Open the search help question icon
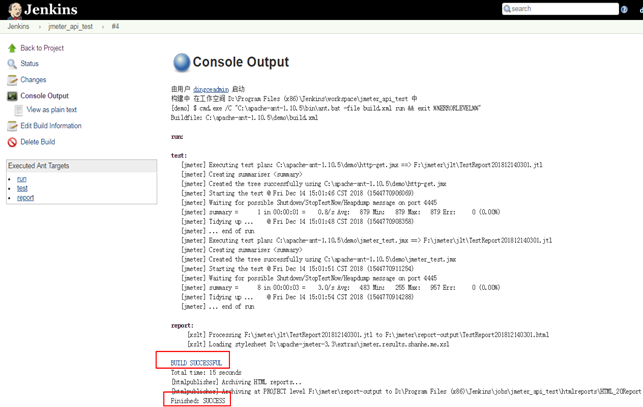The image size is (643, 407). pyautogui.click(x=624, y=9)
